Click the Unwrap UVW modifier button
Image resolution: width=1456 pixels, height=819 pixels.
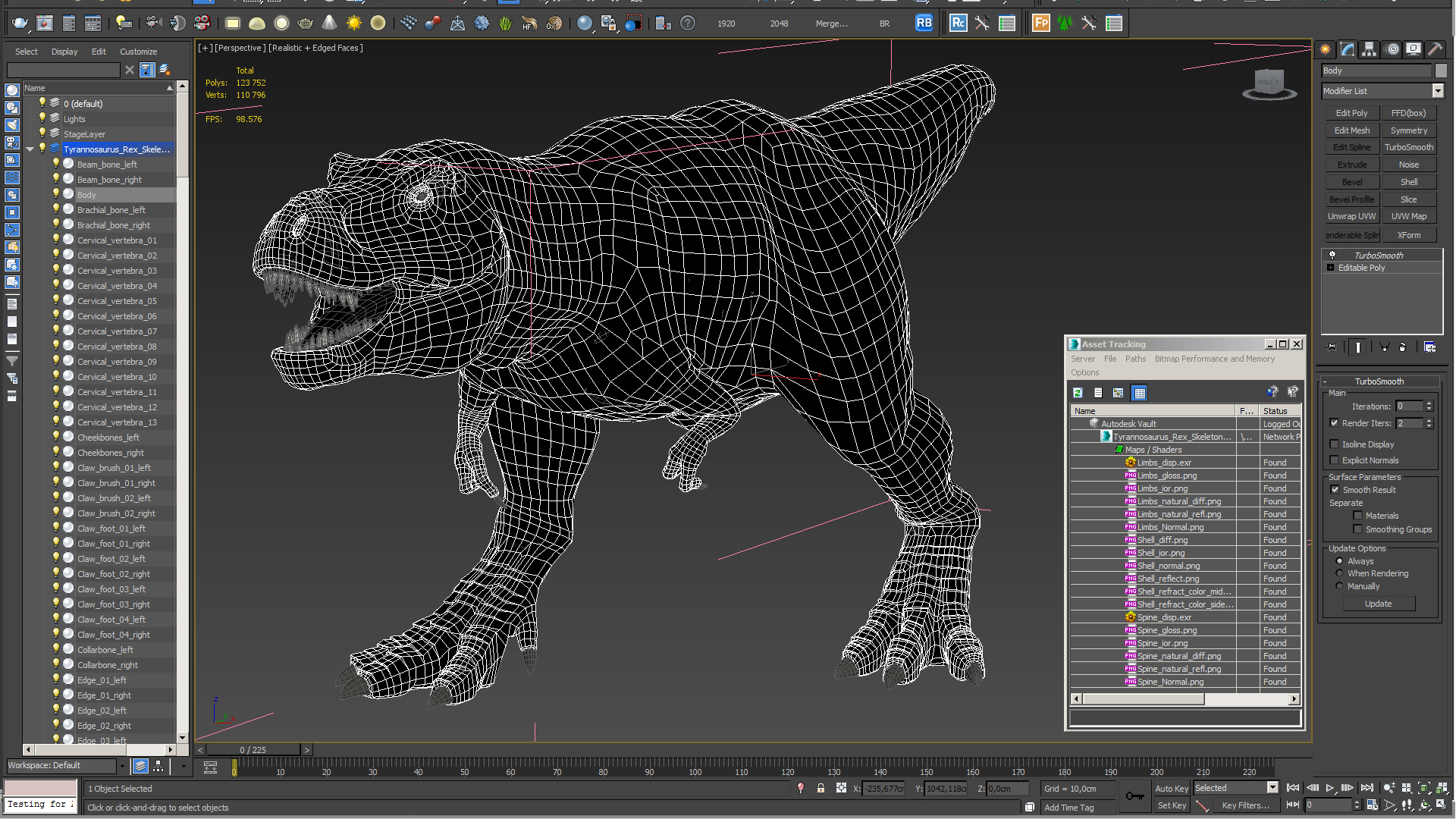(x=1351, y=216)
